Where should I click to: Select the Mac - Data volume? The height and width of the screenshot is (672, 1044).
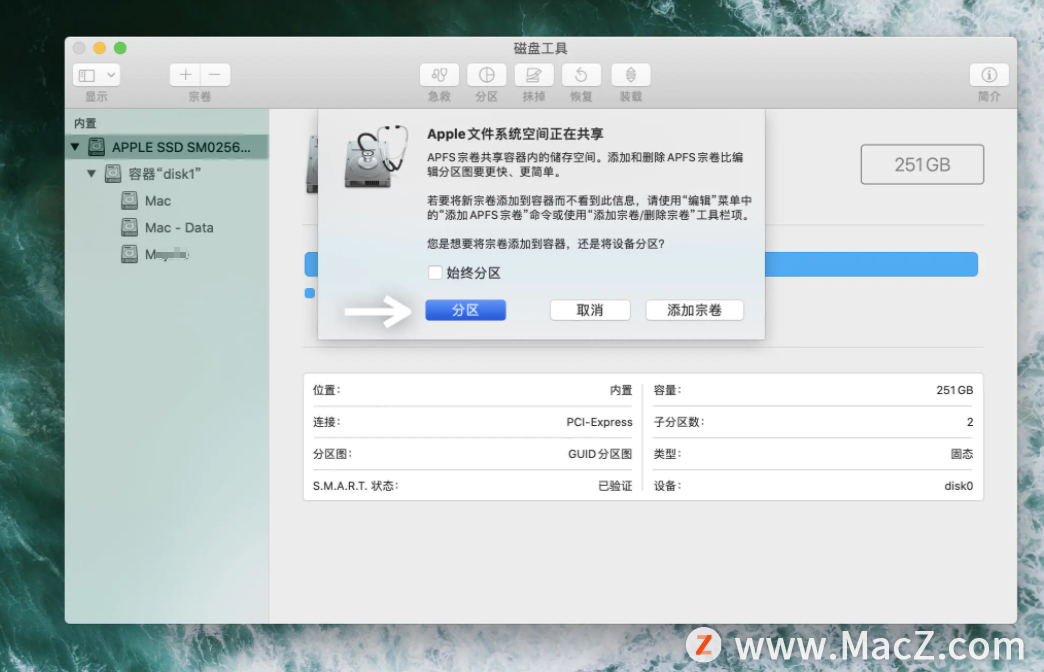(167, 227)
